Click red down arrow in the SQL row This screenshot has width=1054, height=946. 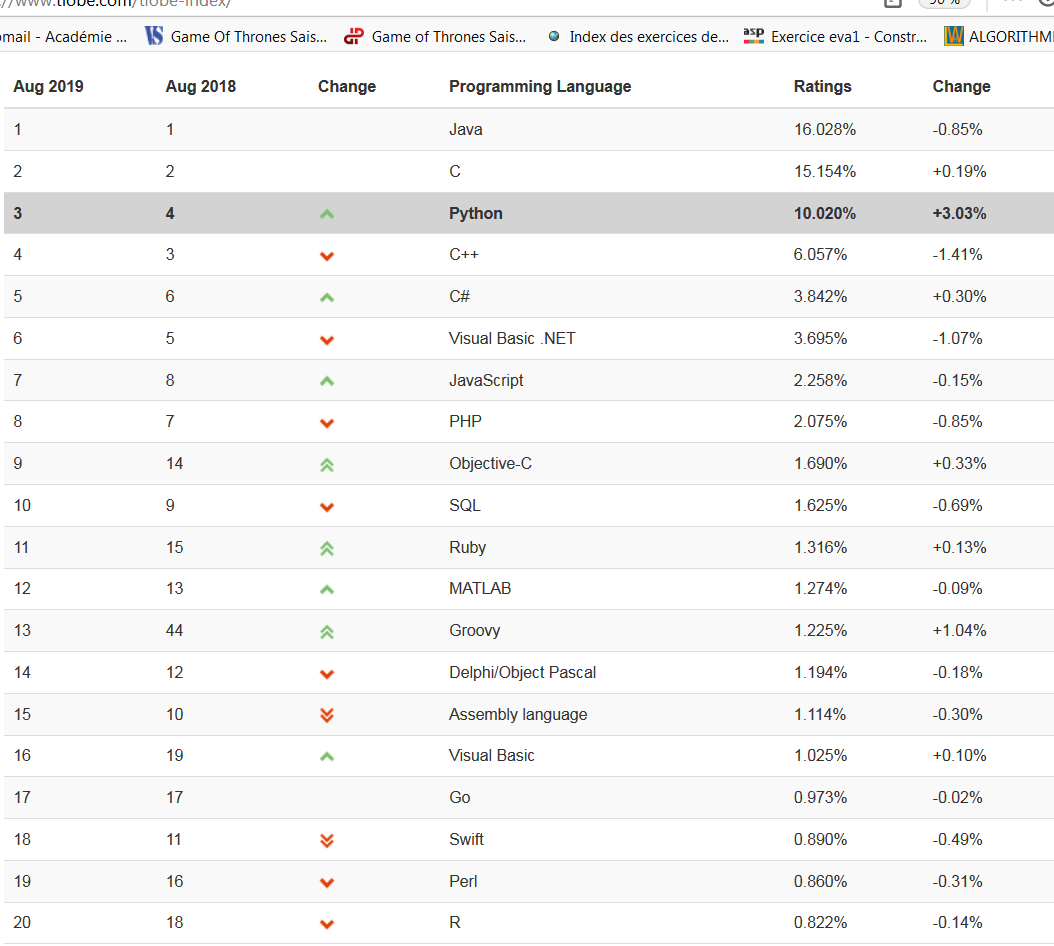[327, 507]
